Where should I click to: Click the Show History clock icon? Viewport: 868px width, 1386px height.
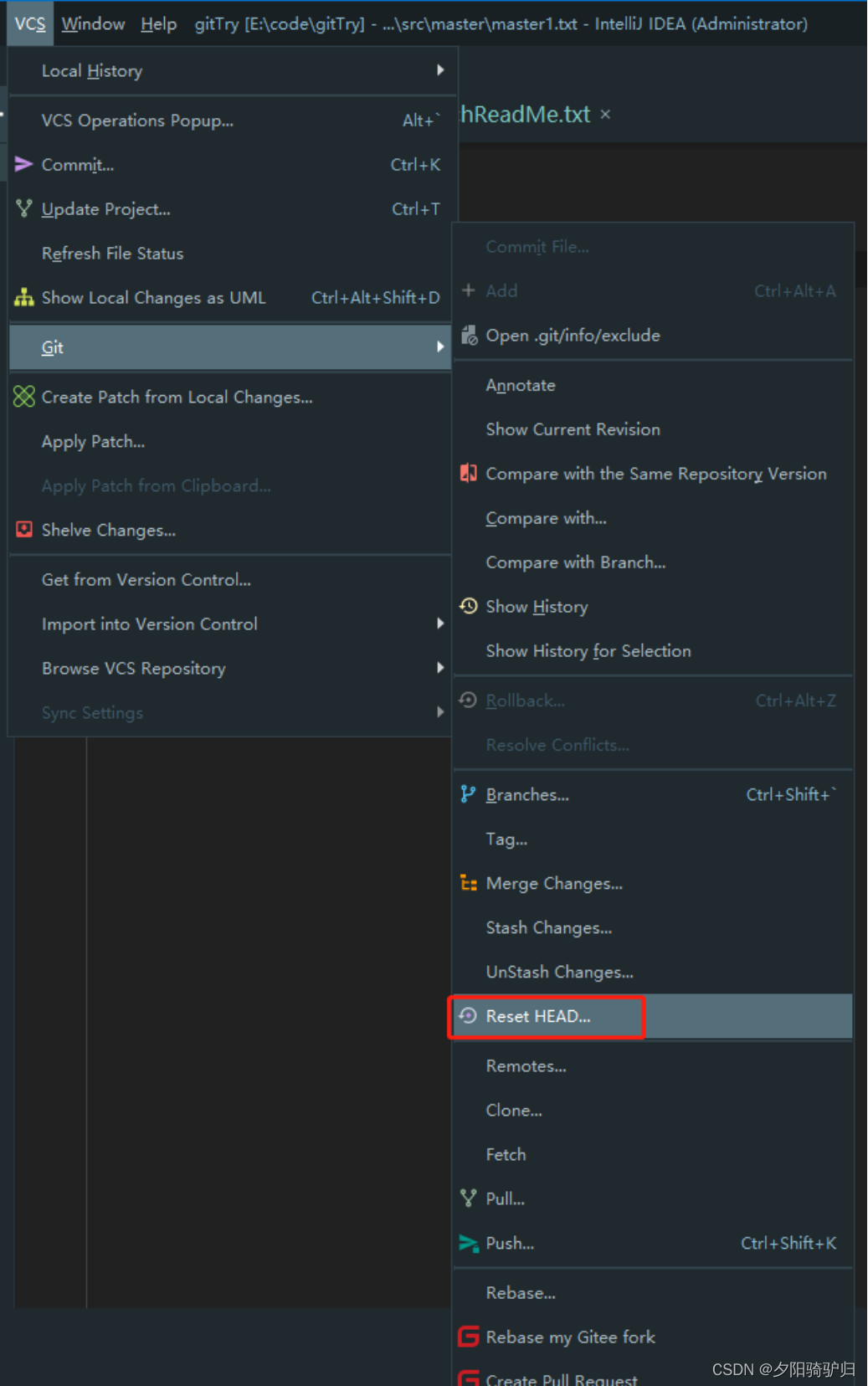pos(469,605)
